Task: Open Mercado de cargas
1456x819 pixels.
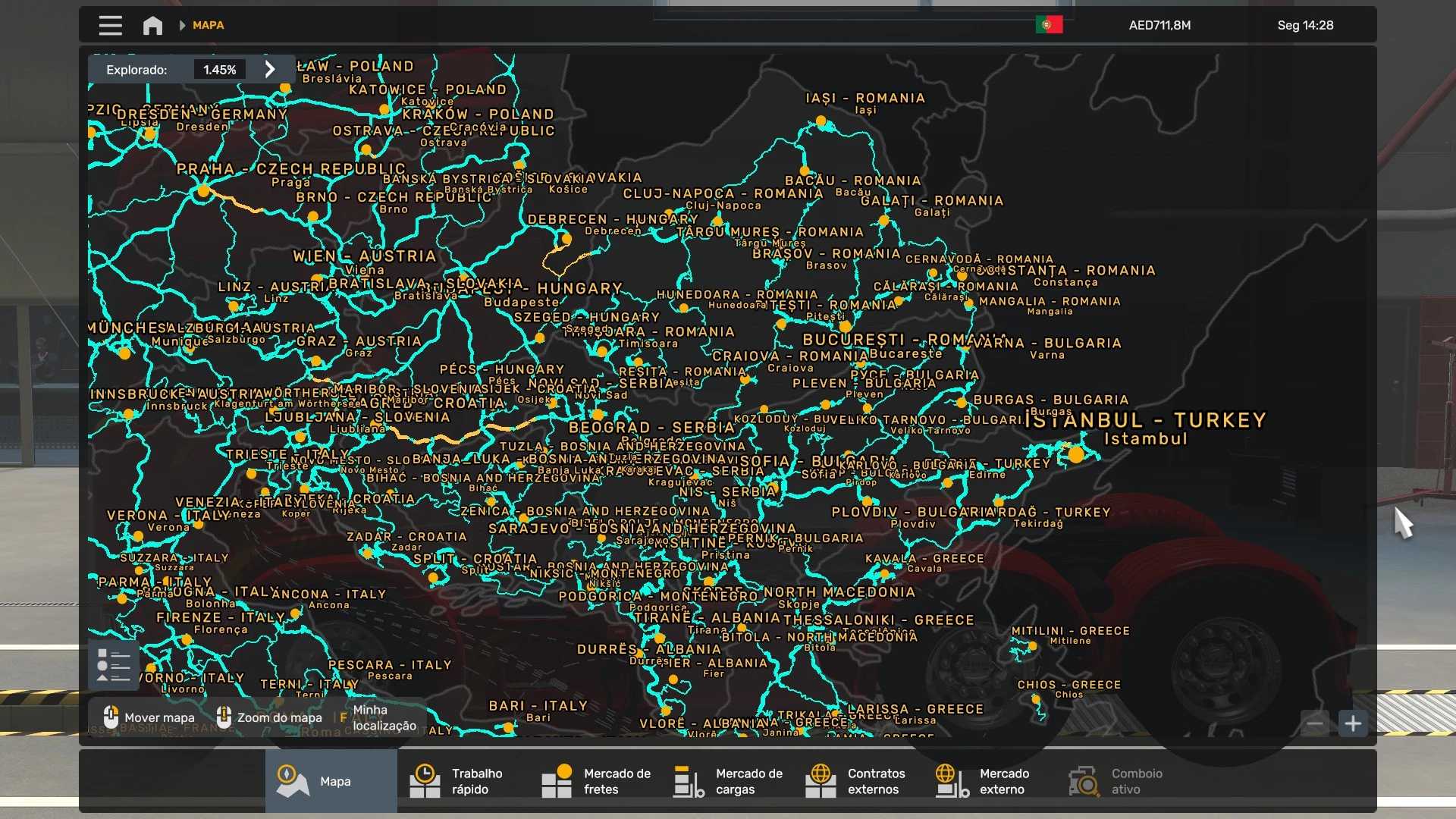Action: [728, 781]
